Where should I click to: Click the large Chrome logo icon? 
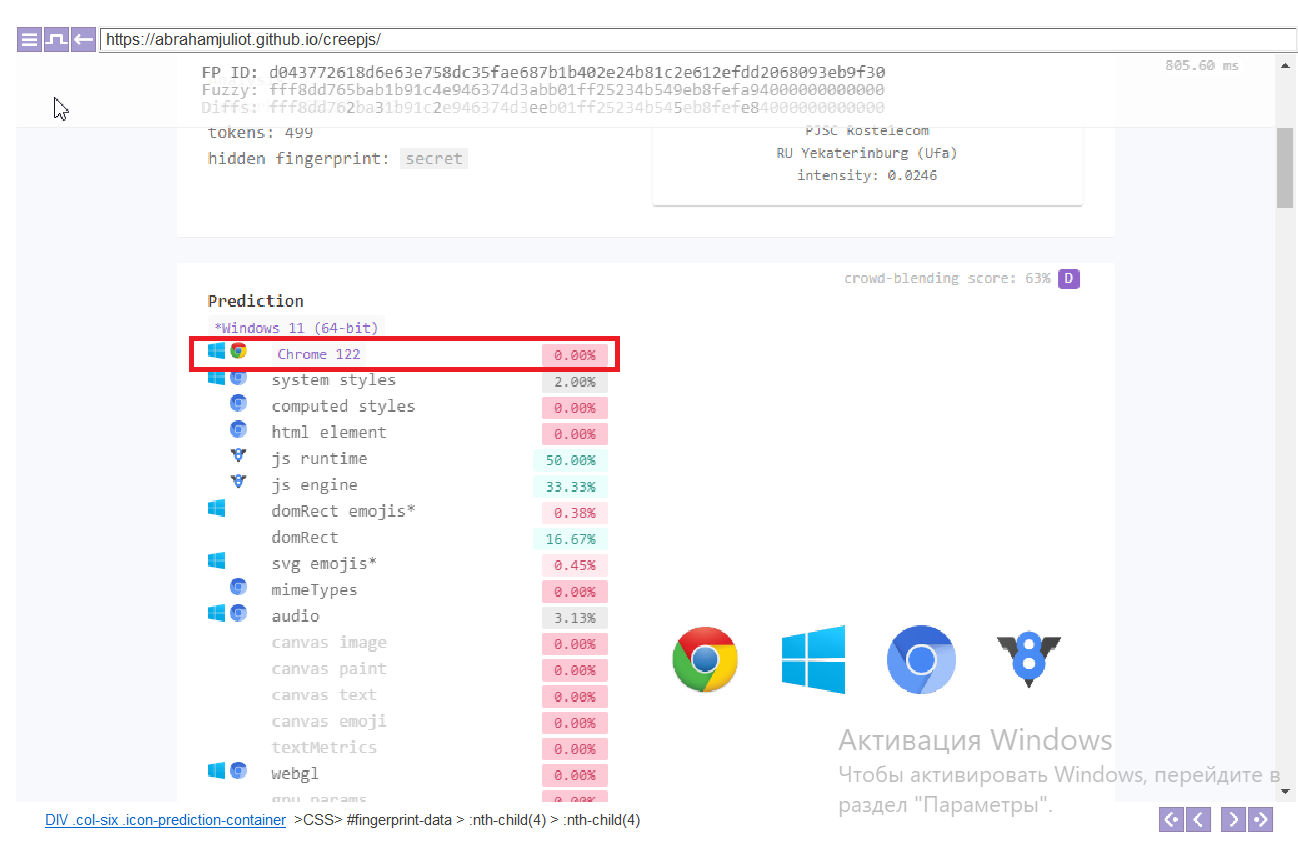[705, 660]
